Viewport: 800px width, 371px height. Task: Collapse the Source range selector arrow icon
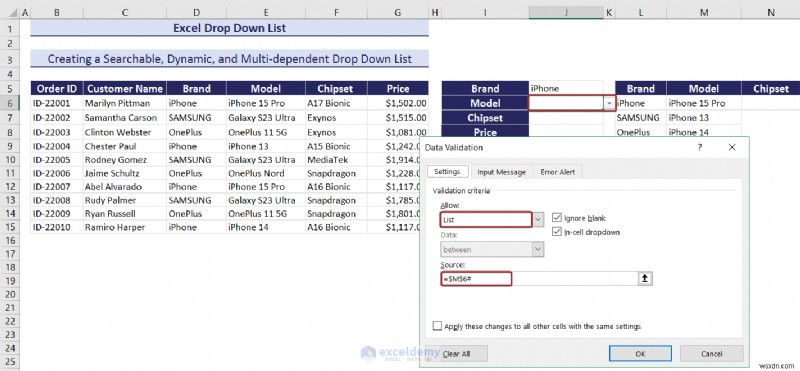click(x=645, y=279)
